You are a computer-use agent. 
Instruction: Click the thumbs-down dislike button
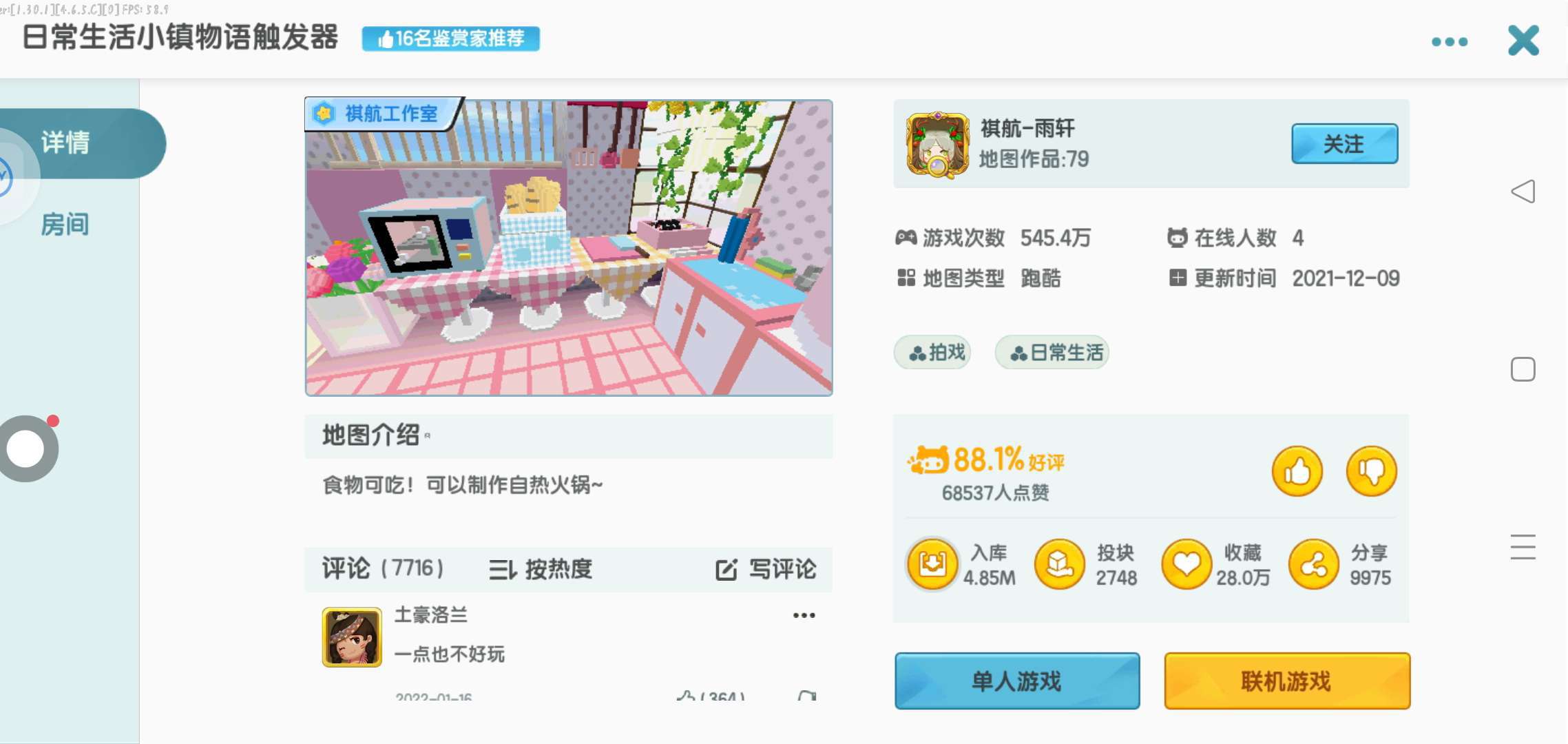[1371, 471]
